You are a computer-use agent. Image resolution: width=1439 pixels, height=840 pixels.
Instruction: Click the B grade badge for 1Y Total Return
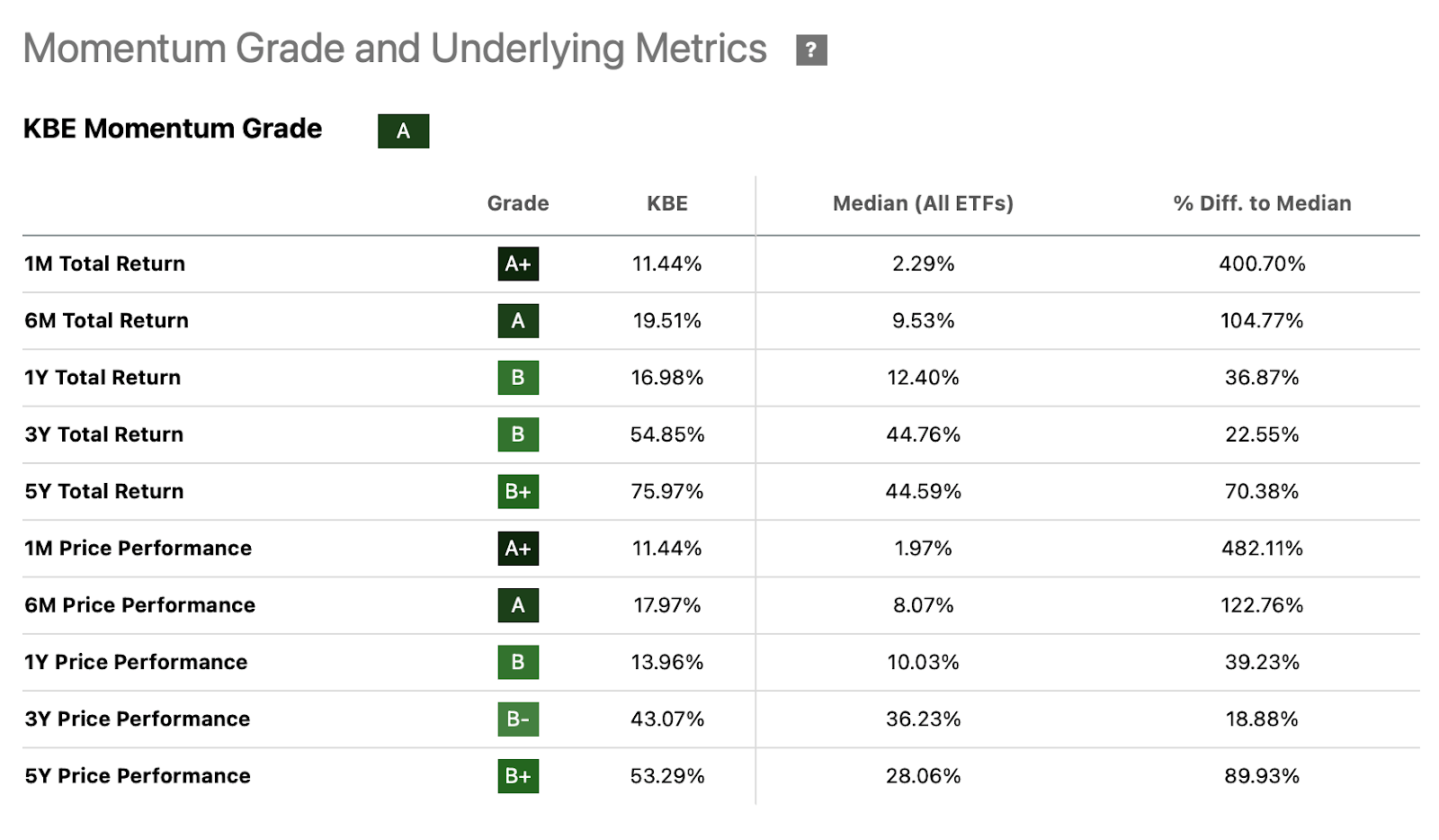(518, 378)
